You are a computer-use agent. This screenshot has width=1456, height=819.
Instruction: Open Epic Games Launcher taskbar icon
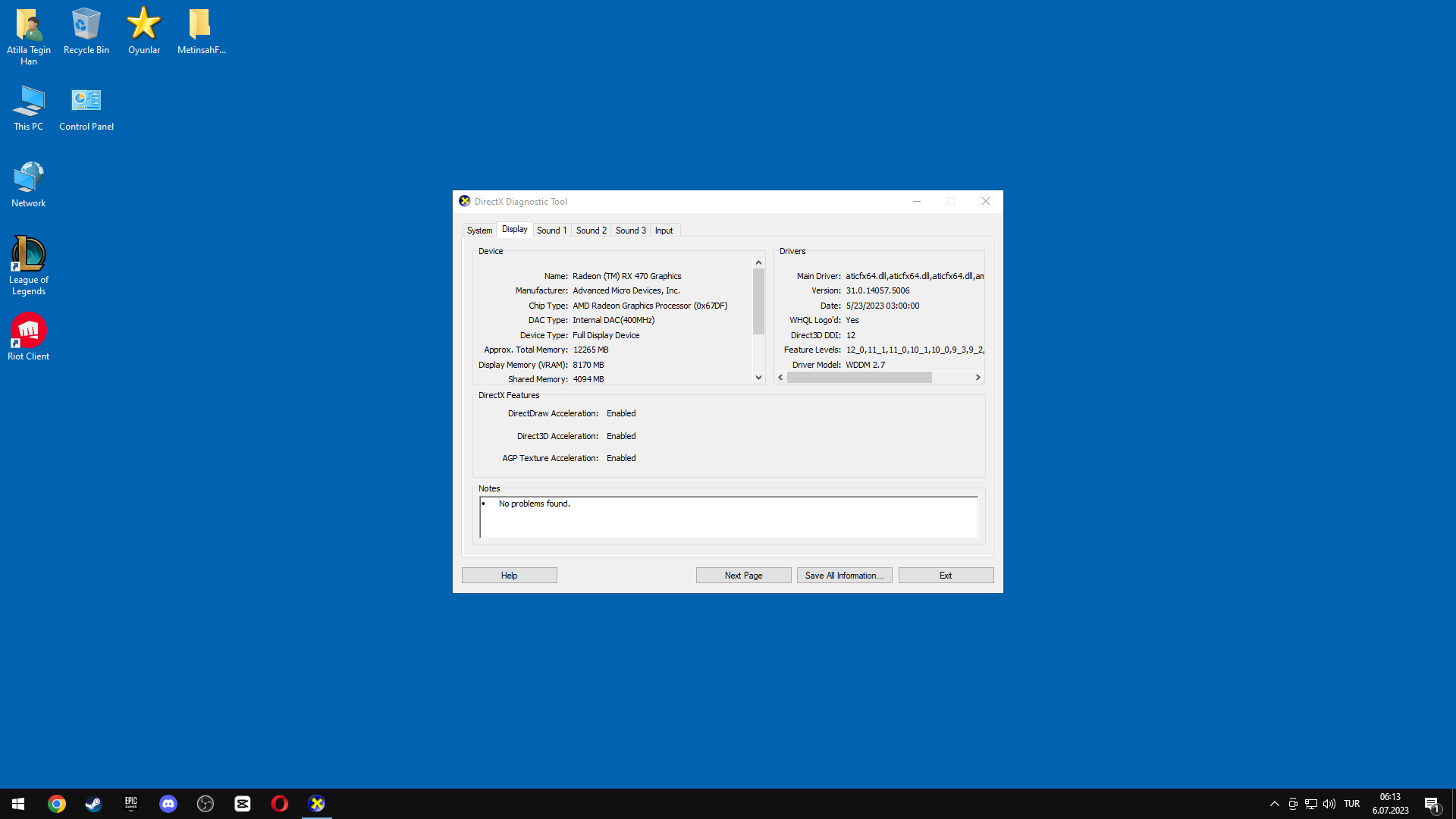(131, 804)
